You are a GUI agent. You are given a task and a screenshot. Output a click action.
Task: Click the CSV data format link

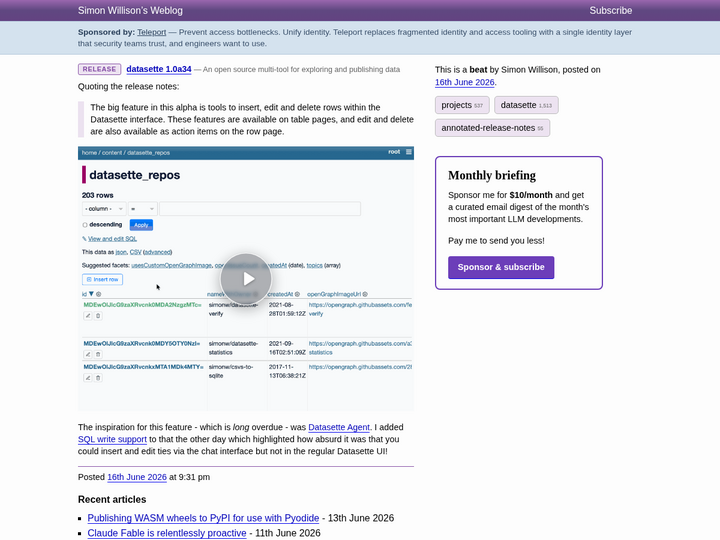tap(135, 252)
